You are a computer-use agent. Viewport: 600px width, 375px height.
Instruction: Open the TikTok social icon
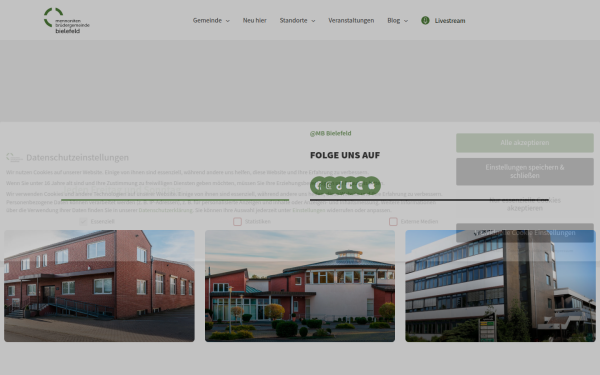tap(339, 186)
